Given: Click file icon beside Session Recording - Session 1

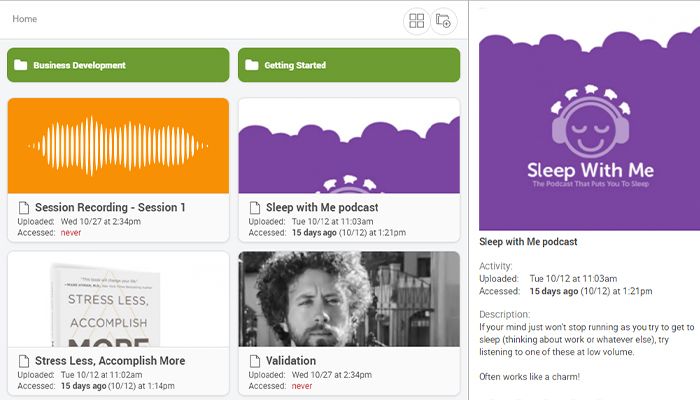Looking at the screenshot, I should click(25, 207).
